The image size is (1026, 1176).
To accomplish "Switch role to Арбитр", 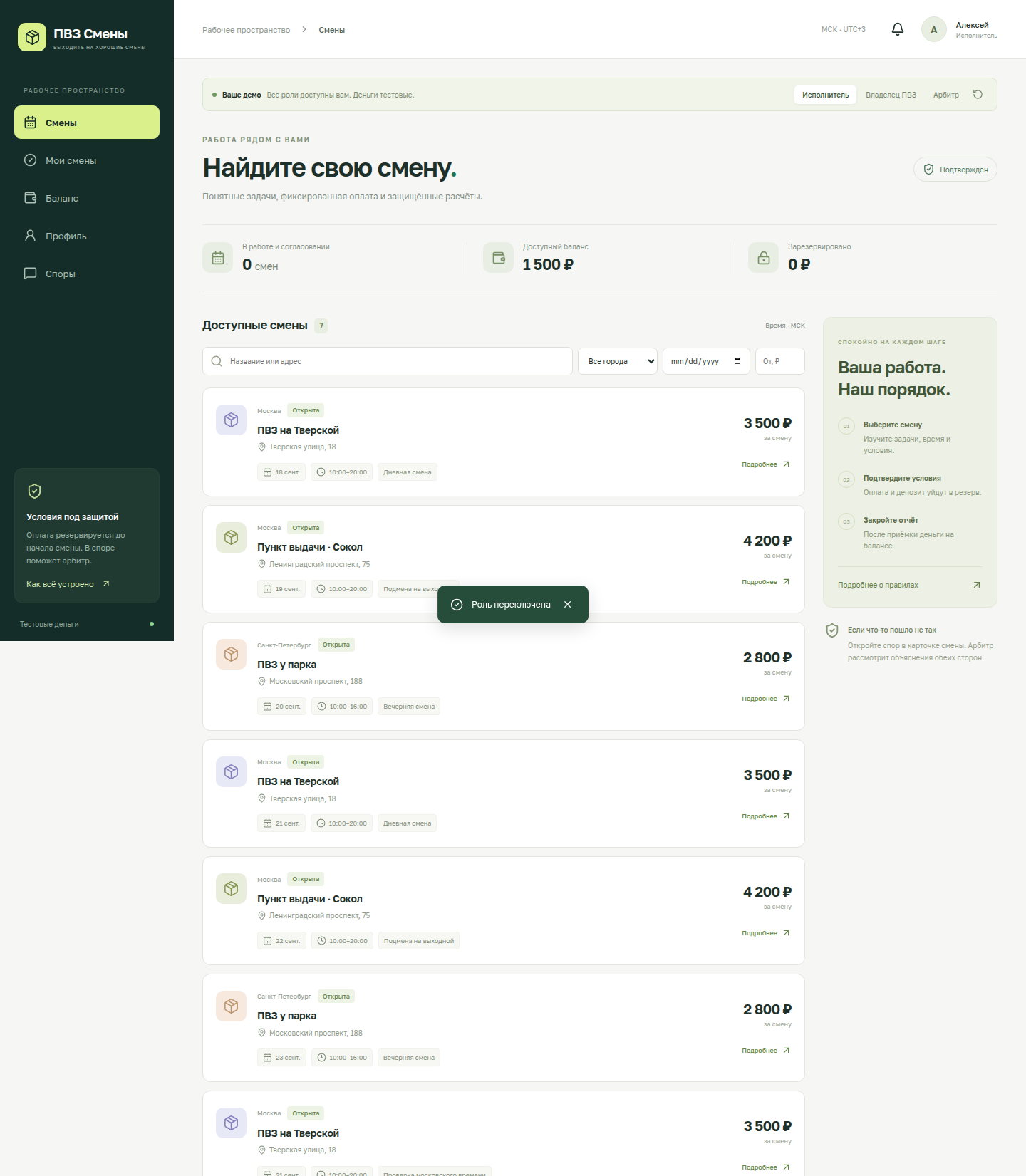I will click(x=945, y=95).
